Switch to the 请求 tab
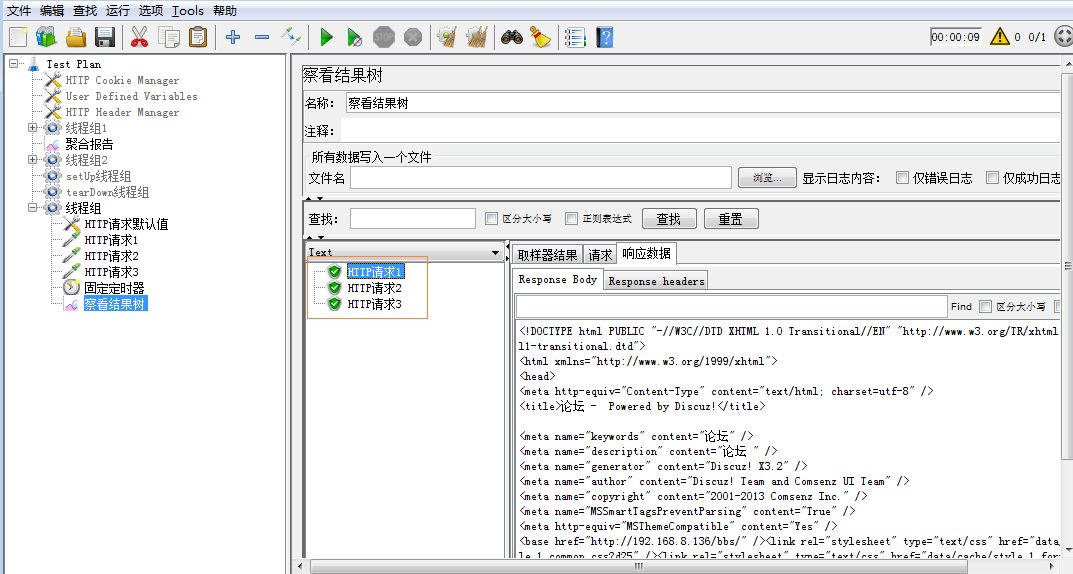 600,255
